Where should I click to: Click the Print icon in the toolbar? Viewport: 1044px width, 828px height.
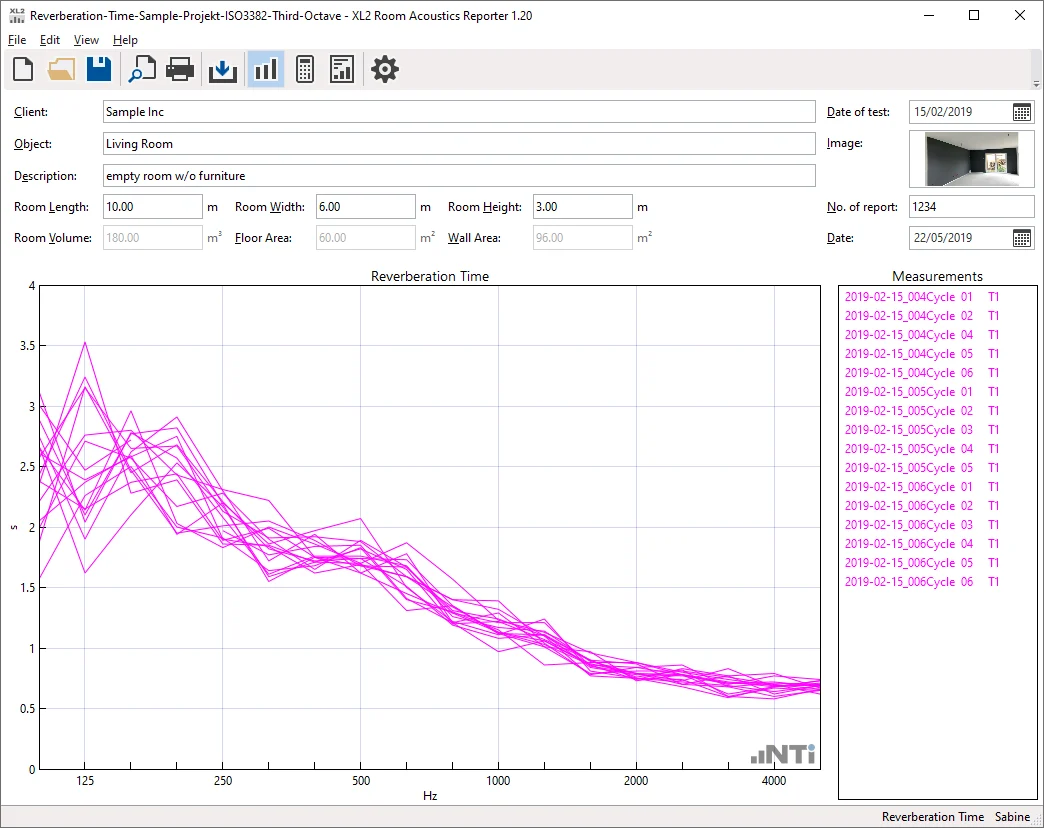coord(180,69)
